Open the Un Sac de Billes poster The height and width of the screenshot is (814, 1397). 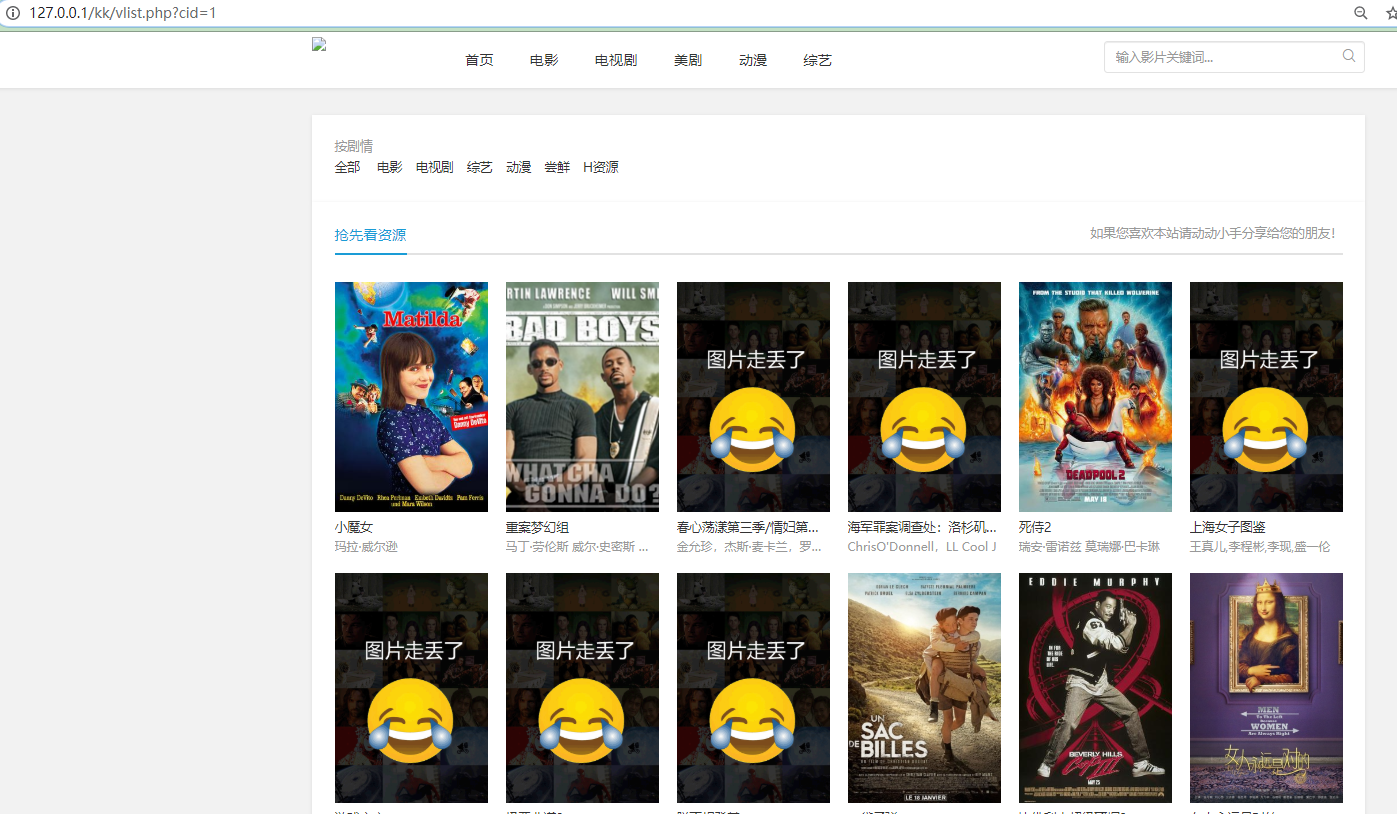point(924,688)
